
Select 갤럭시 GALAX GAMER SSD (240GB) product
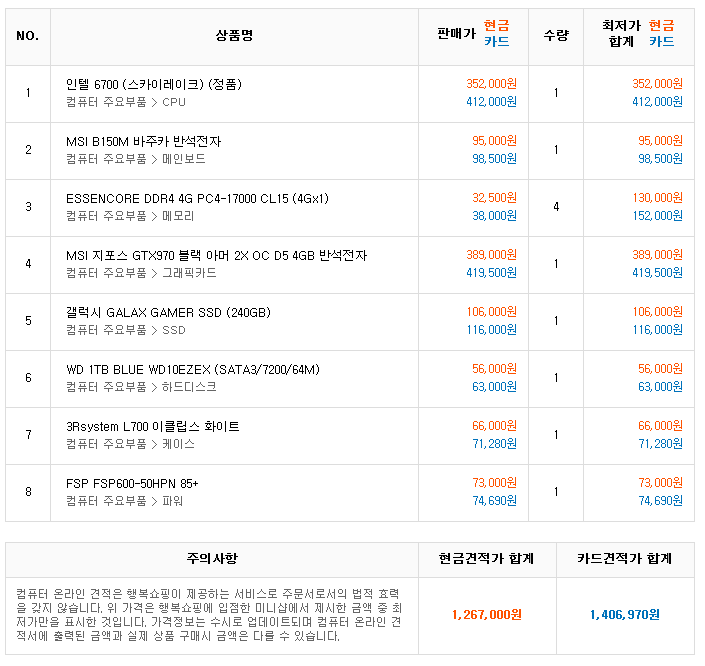168,313
